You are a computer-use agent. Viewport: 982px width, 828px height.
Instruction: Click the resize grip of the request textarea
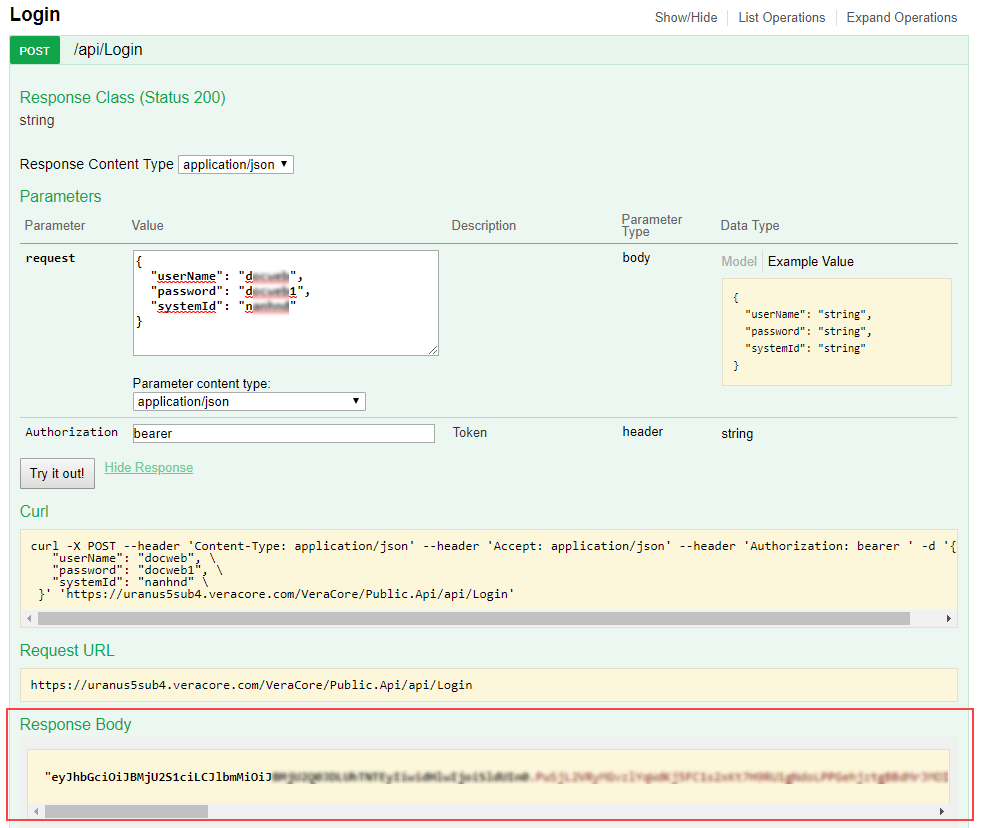433,350
